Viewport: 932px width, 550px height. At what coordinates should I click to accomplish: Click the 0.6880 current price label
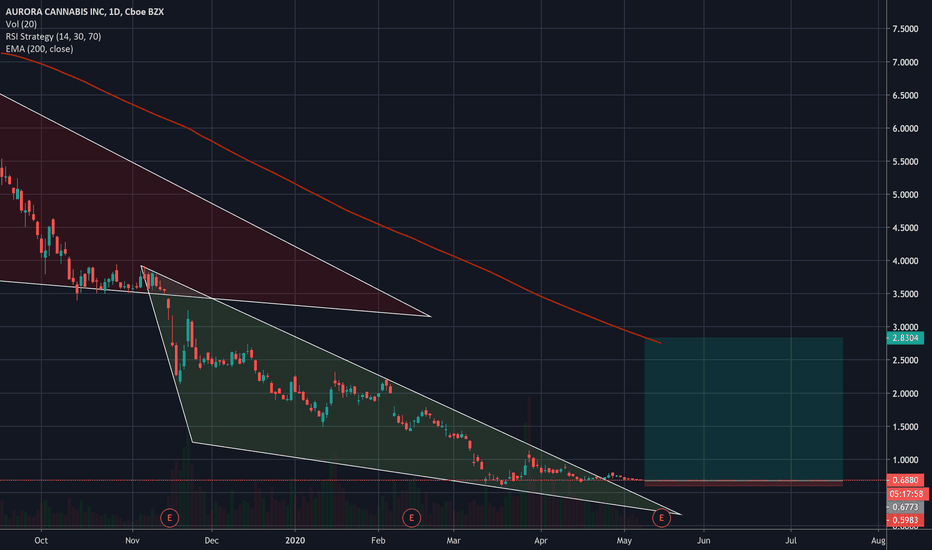(x=905, y=480)
